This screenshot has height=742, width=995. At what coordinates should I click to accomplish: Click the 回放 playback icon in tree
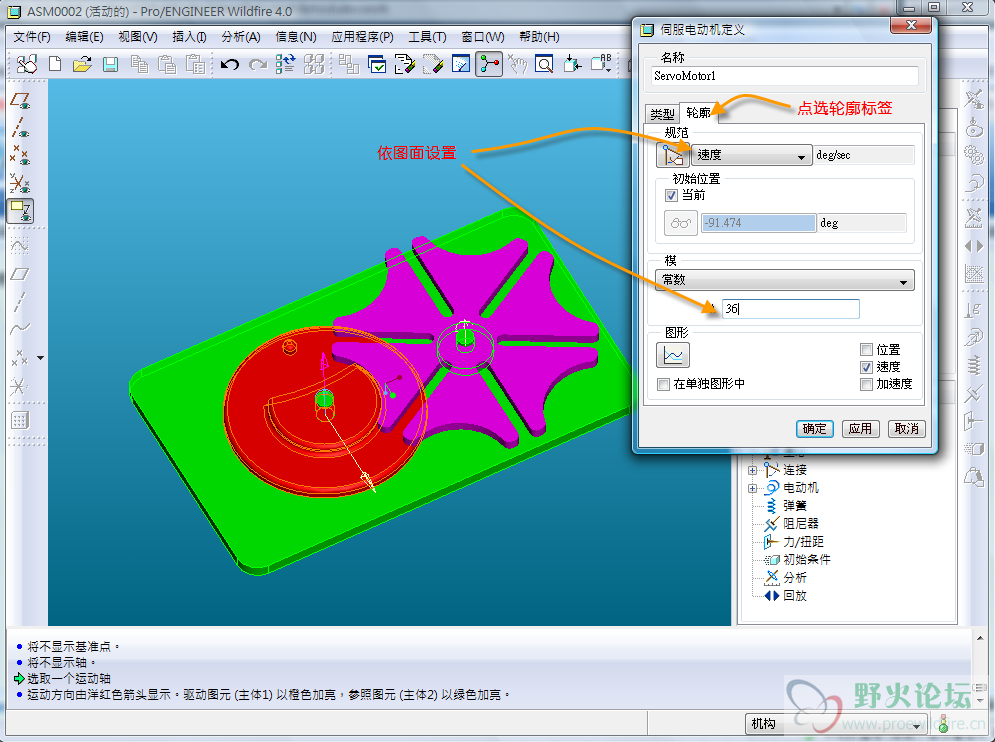771,596
